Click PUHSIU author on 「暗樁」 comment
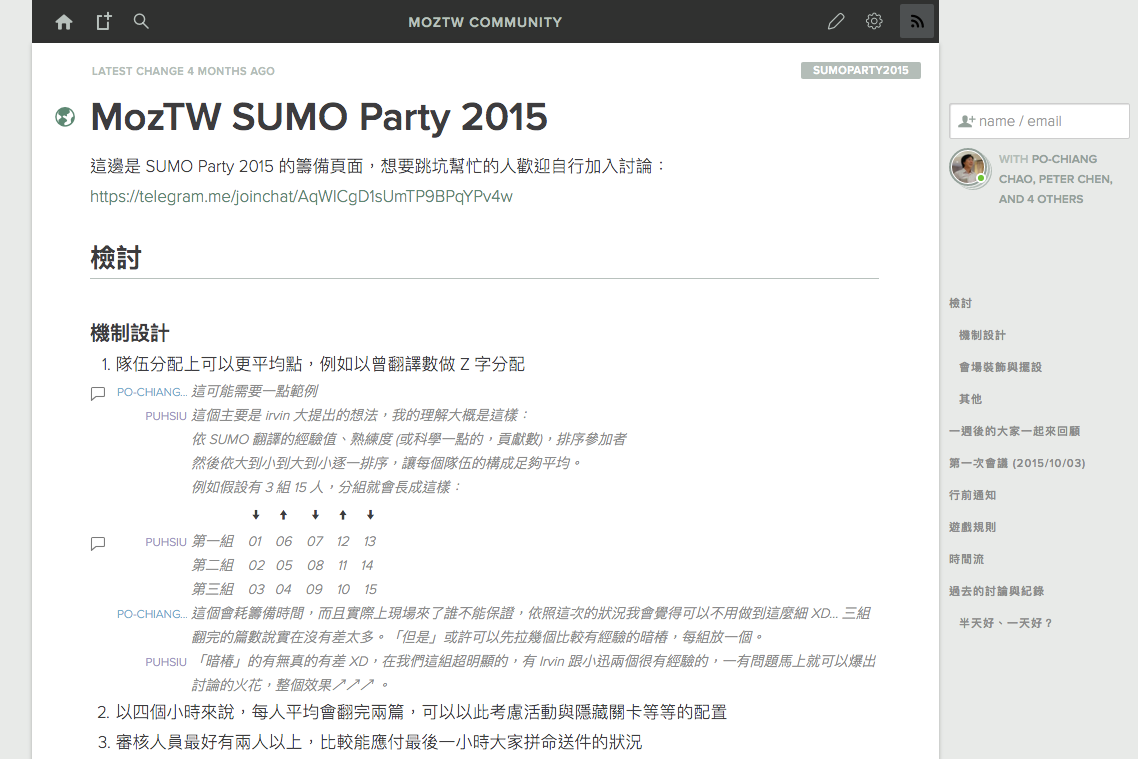Image resolution: width=1138 pixels, height=759 pixels. (166, 662)
